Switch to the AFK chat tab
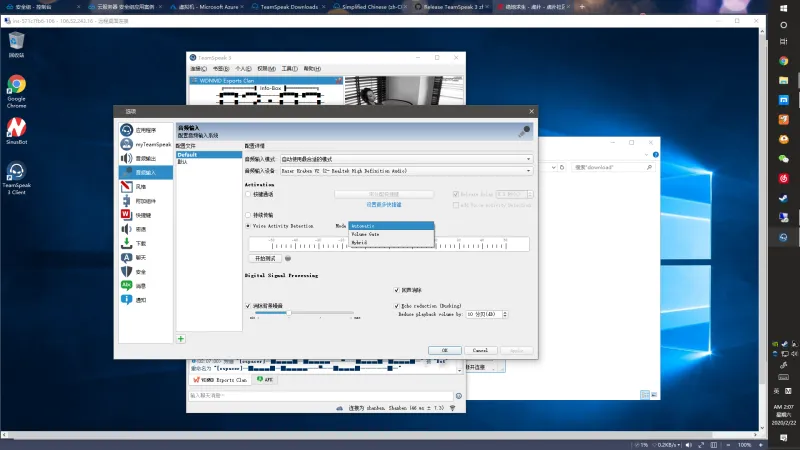 pyautogui.click(x=265, y=380)
